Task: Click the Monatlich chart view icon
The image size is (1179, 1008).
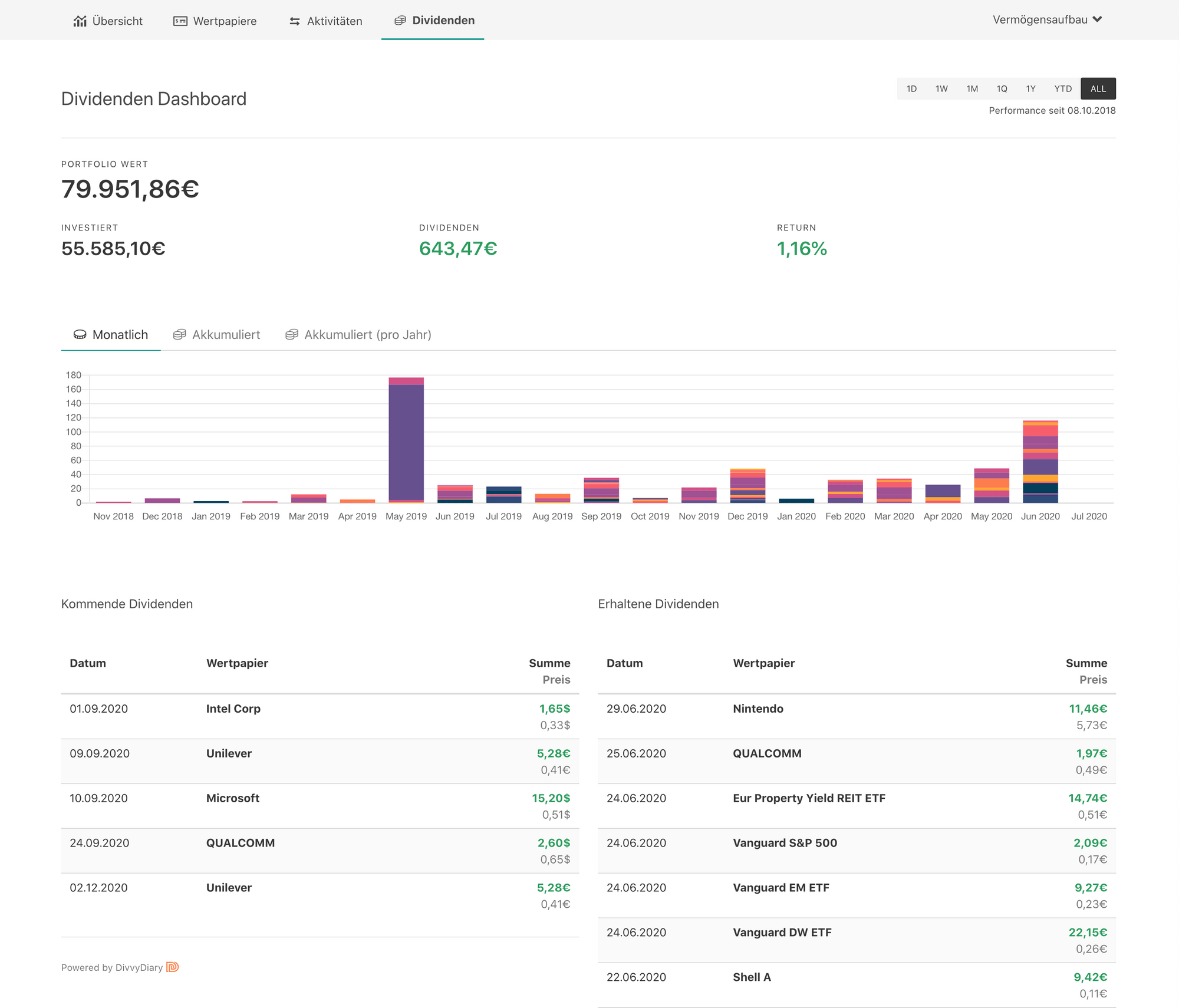Action: (79, 335)
